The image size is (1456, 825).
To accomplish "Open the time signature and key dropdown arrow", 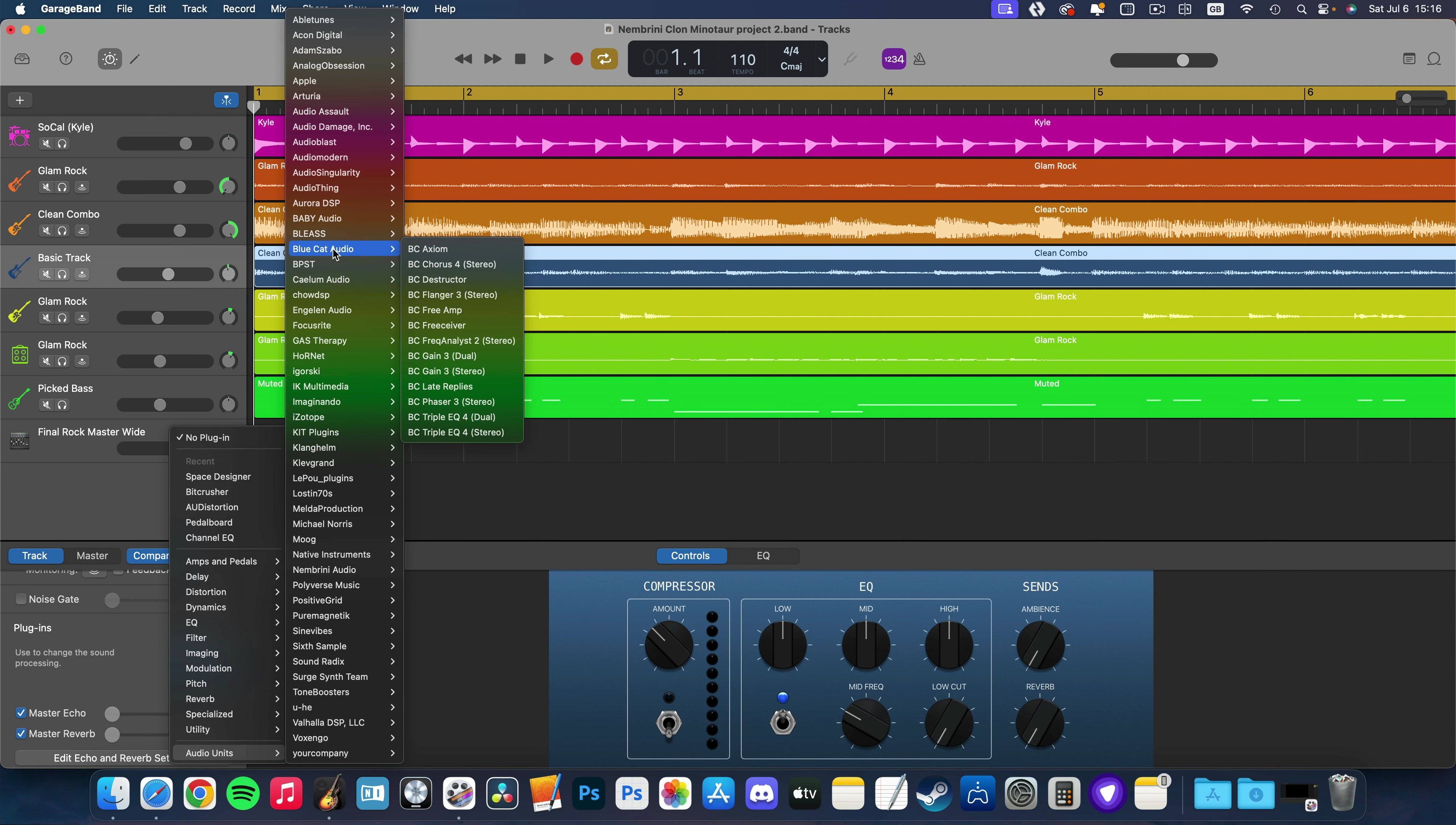I will (822, 59).
